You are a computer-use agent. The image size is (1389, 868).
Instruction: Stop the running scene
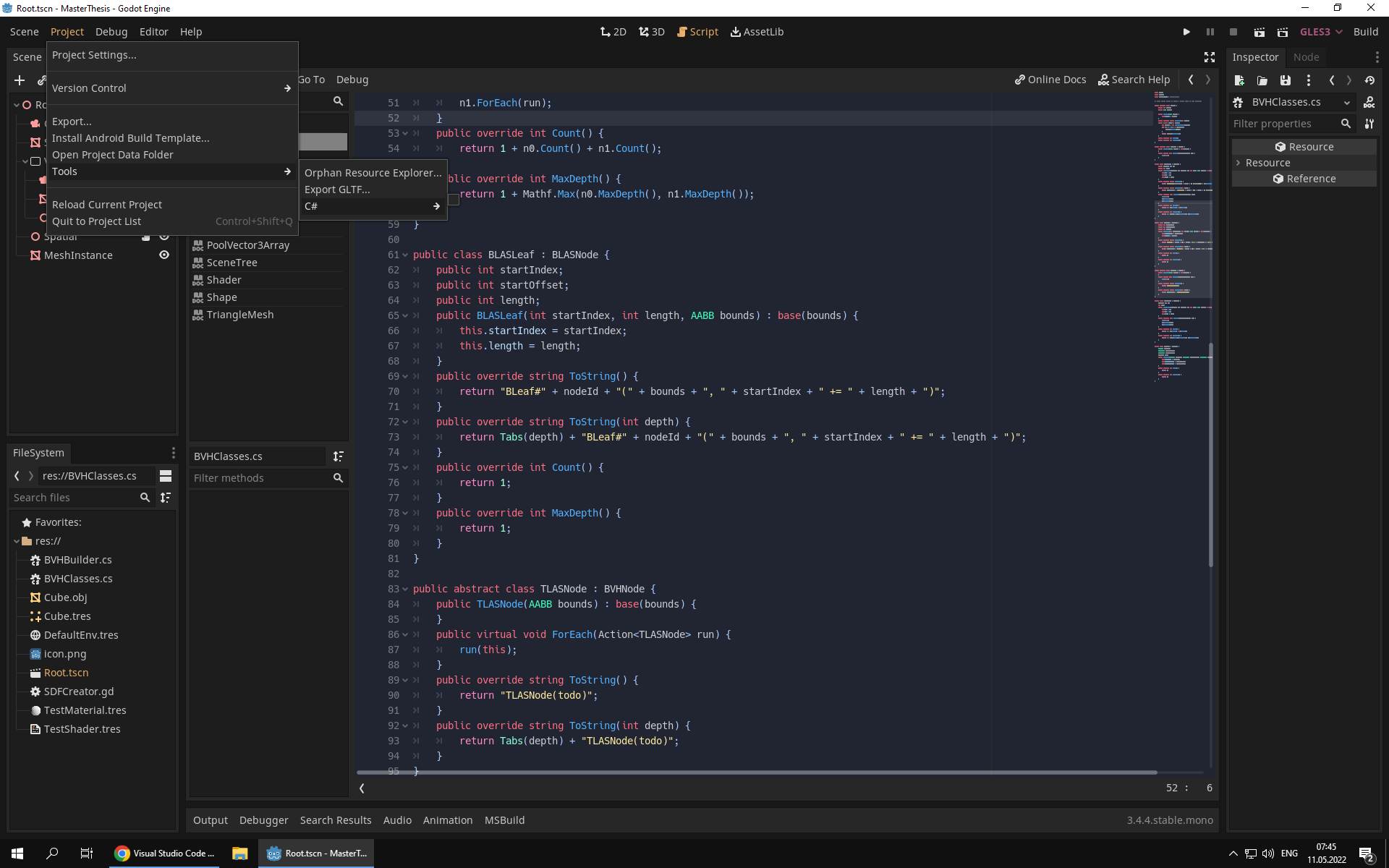pos(1233,32)
